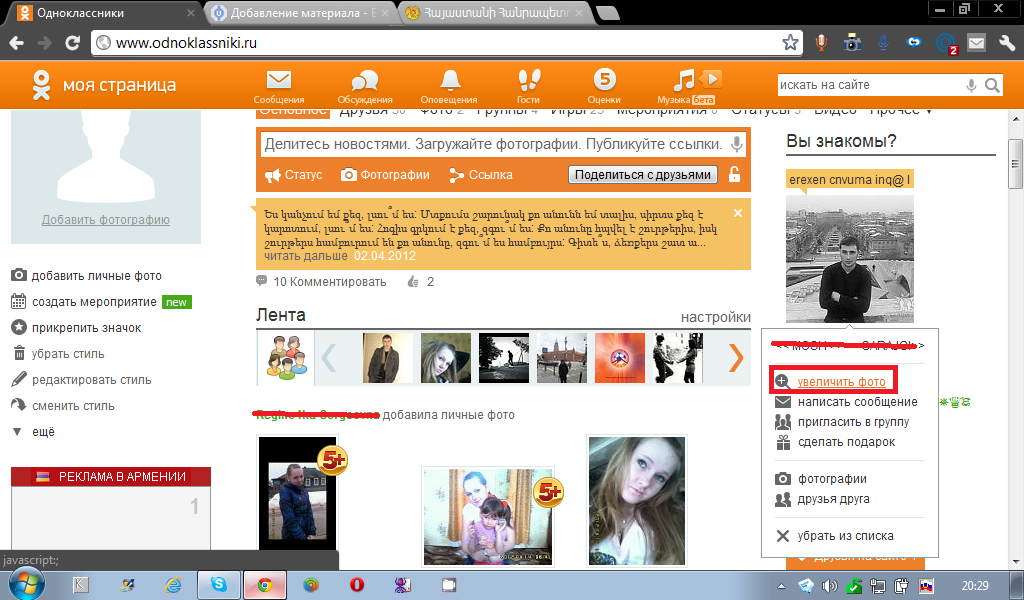Screen dimensions: 1024x600
Task: Click the microphone in the site search field
Action: 971,85
